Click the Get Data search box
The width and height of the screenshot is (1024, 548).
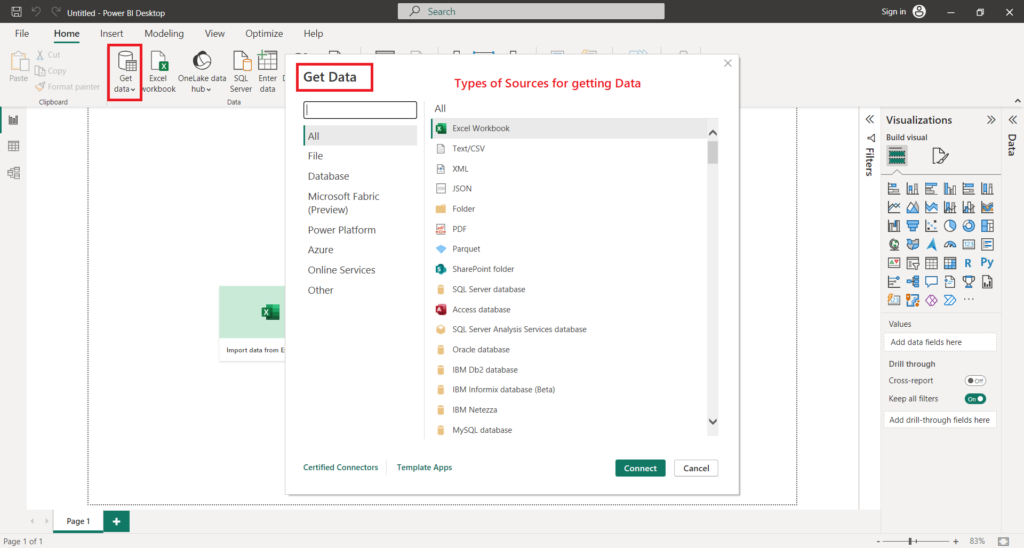pos(360,110)
